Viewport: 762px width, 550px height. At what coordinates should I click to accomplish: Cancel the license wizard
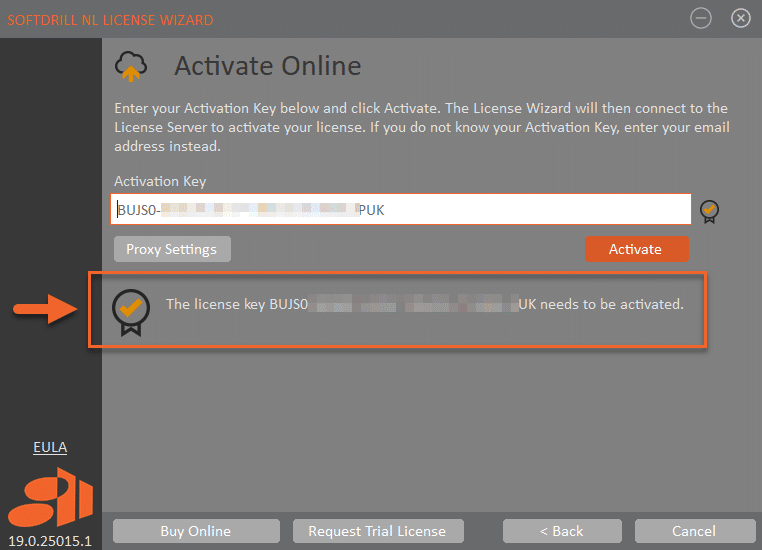pos(694,531)
